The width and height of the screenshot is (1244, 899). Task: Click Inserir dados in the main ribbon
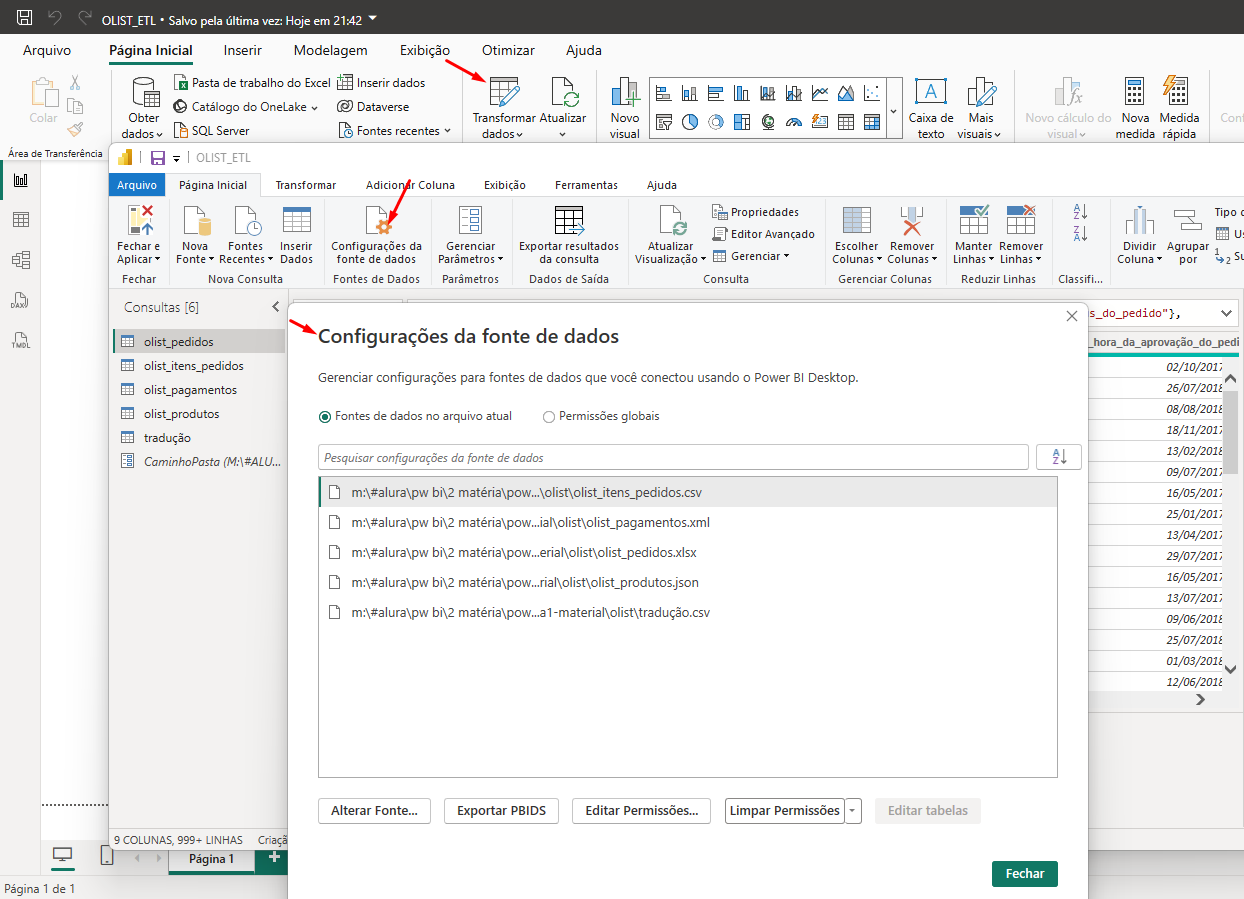[381, 83]
